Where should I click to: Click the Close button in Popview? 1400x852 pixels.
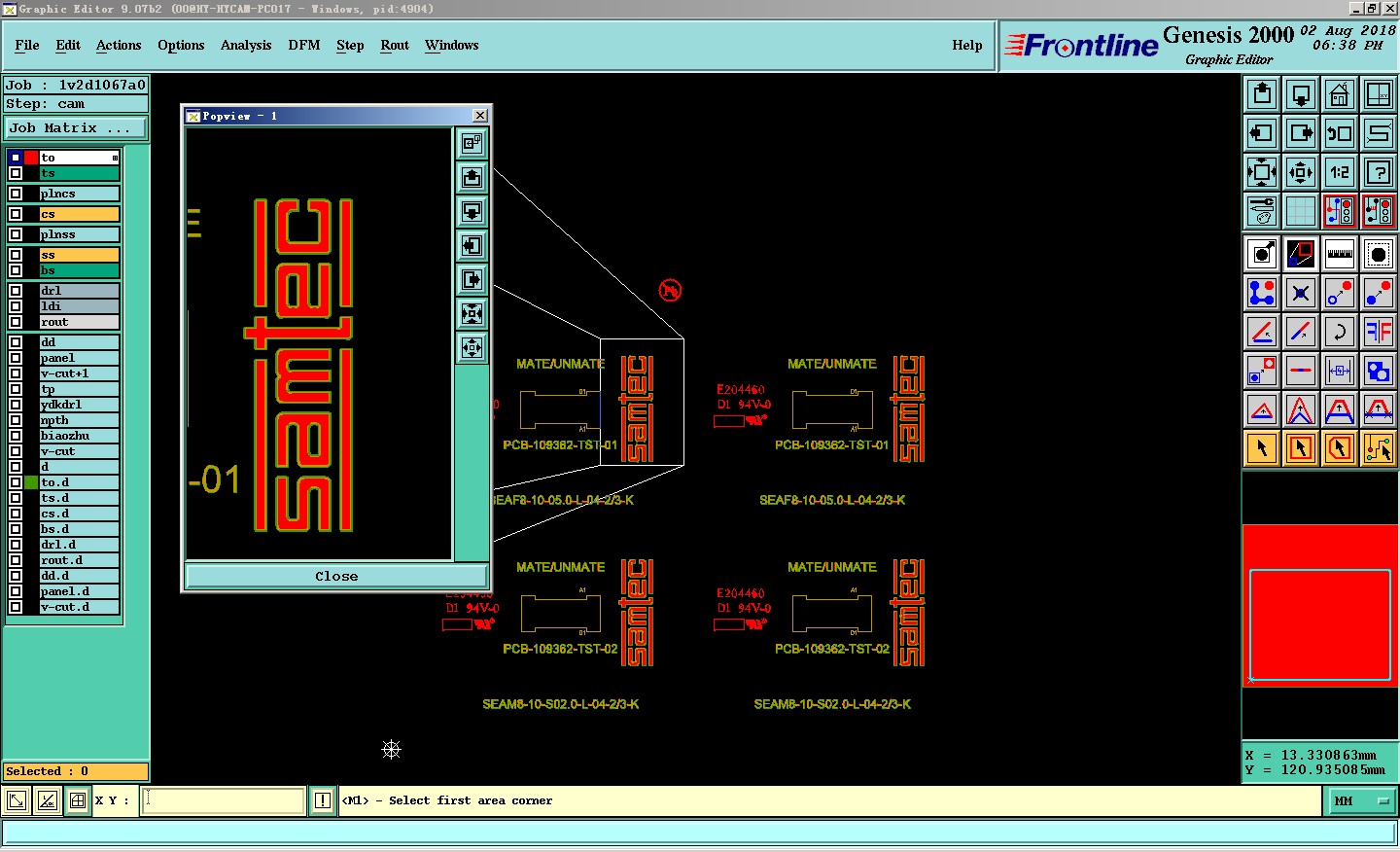pos(336,576)
